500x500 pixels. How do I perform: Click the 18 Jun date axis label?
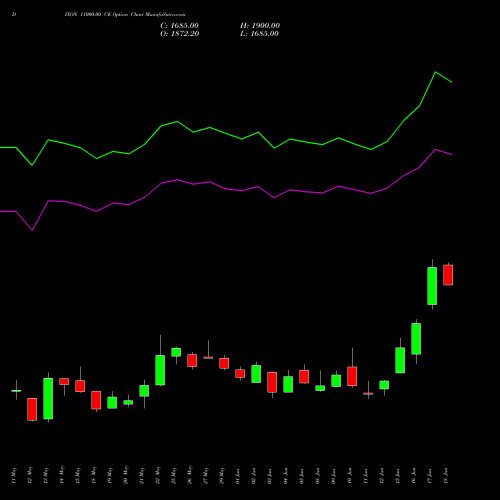coord(446,476)
